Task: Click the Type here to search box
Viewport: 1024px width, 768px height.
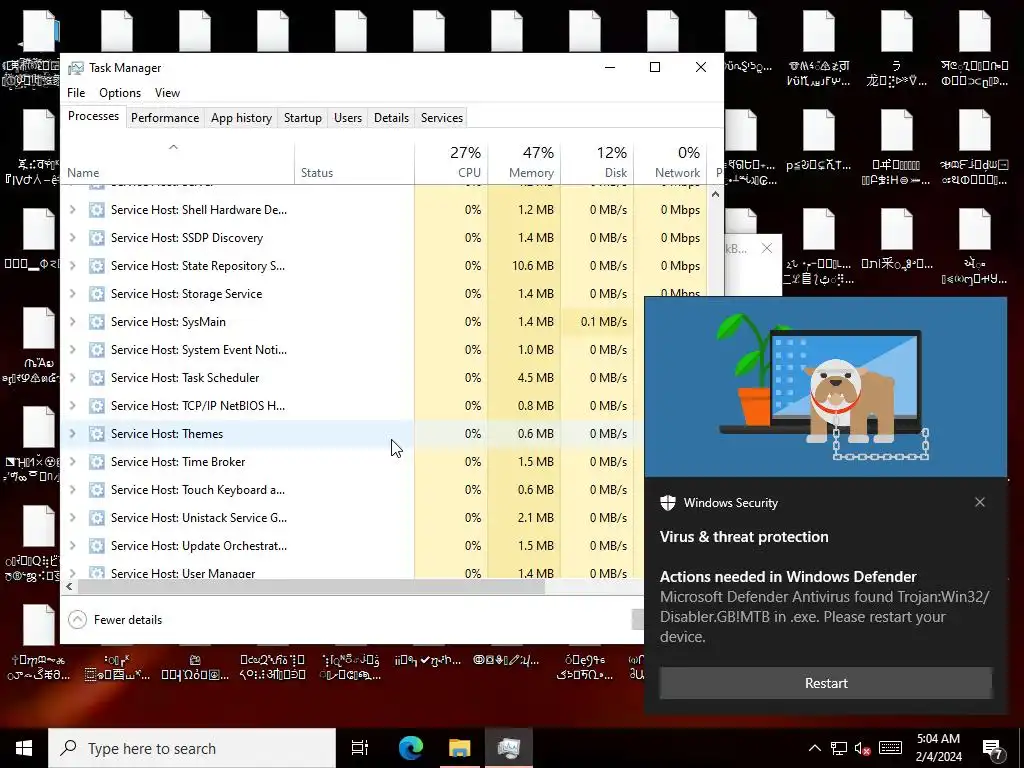Action: coord(192,748)
